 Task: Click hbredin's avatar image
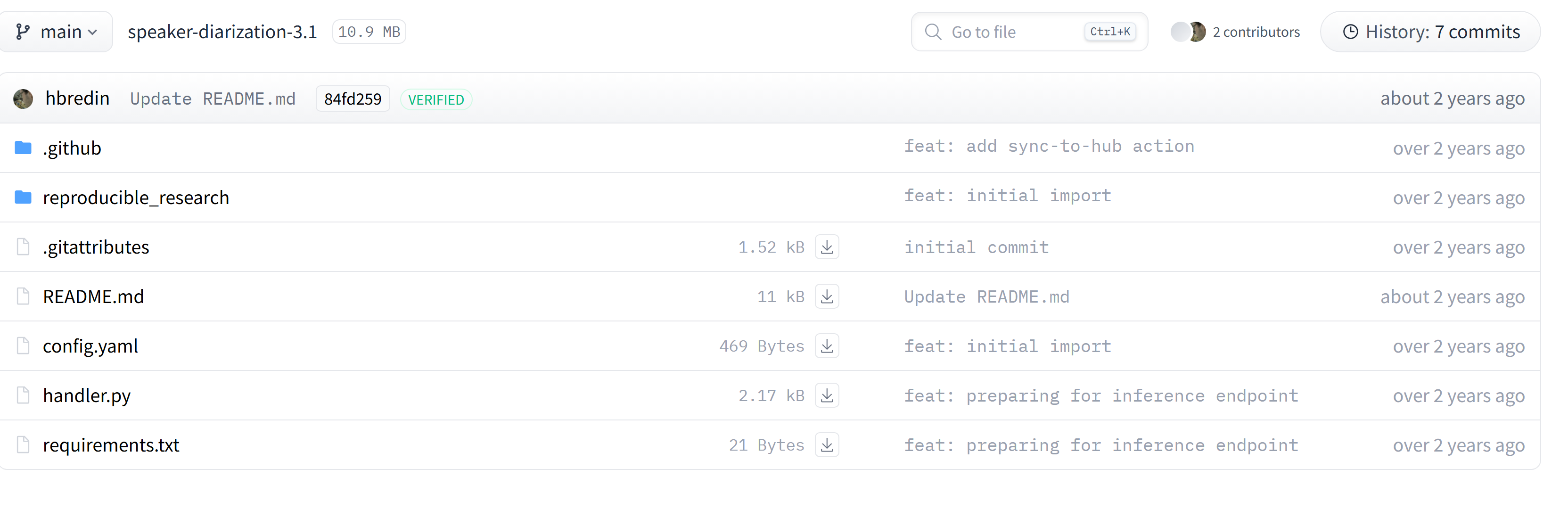point(23,99)
